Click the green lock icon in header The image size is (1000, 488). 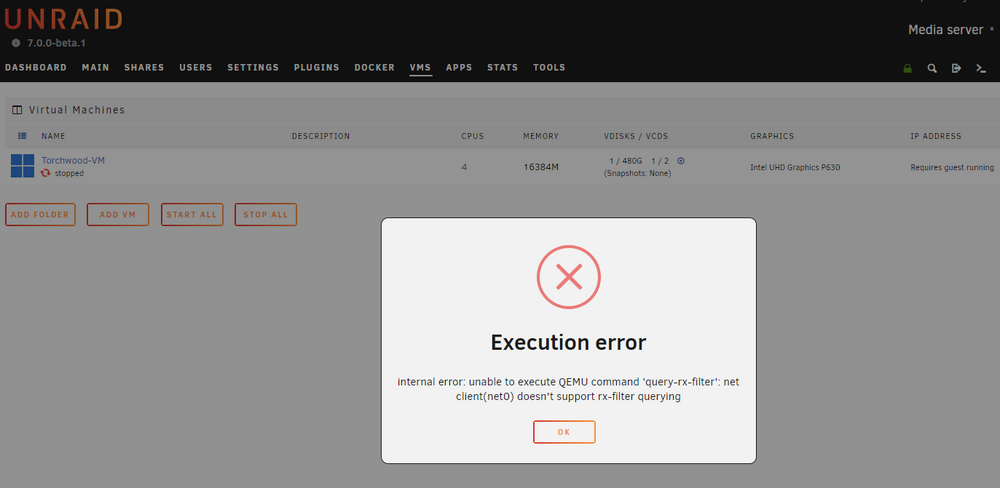coord(908,68)
